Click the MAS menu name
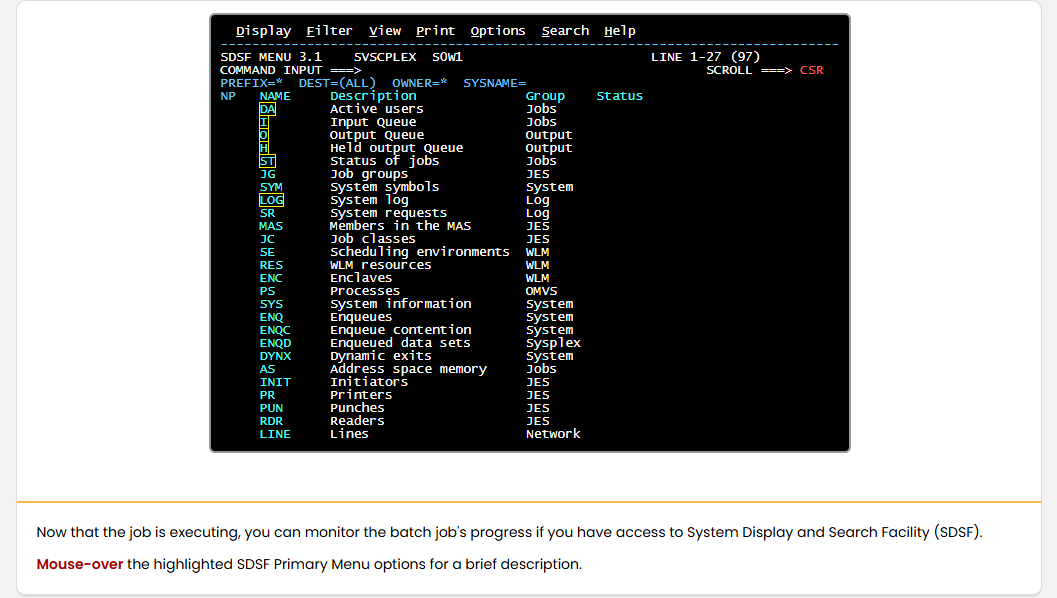 pyautogui.click(x=271, y=227)
